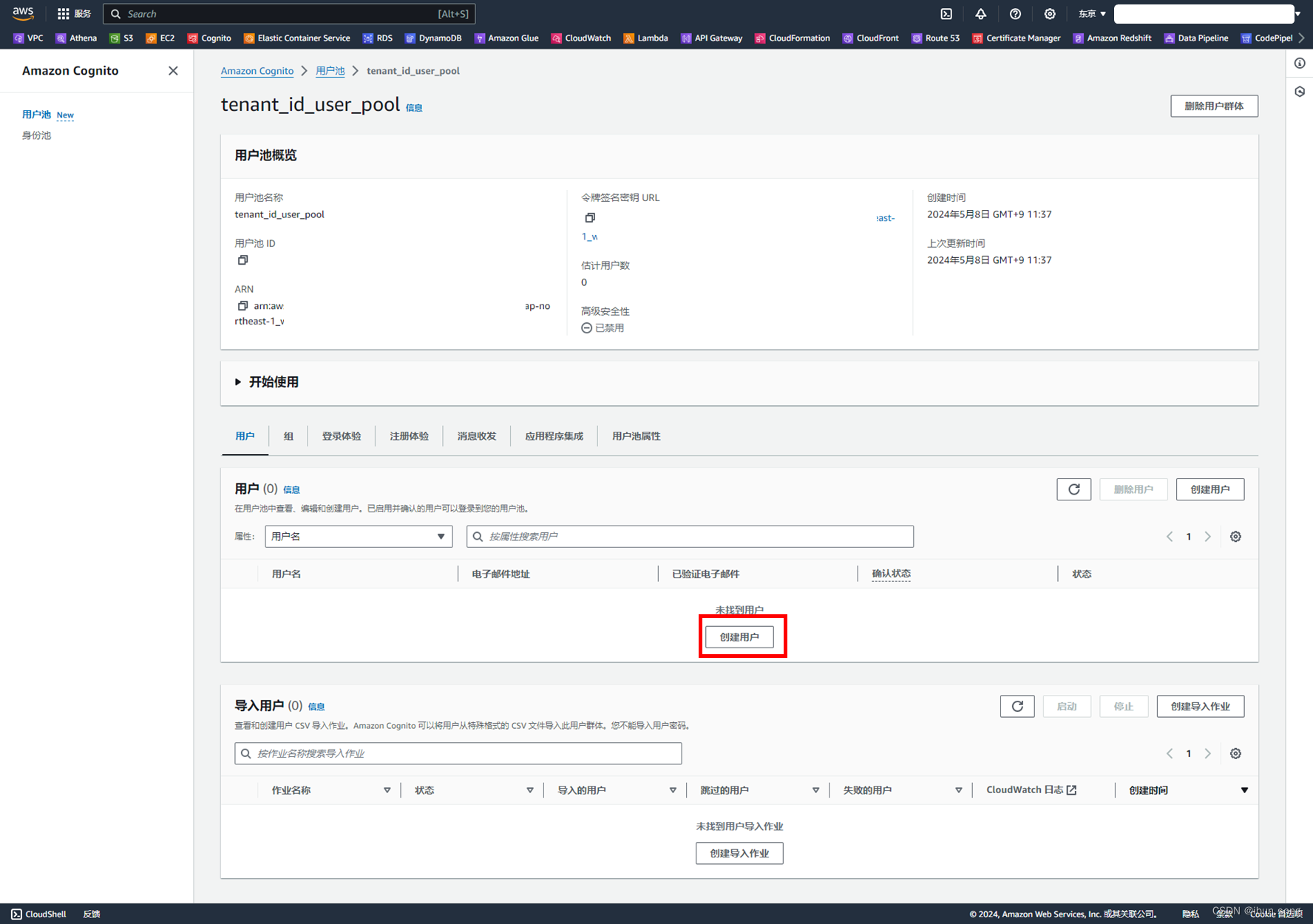Refresh the import jobs list

coord(1017,706)
